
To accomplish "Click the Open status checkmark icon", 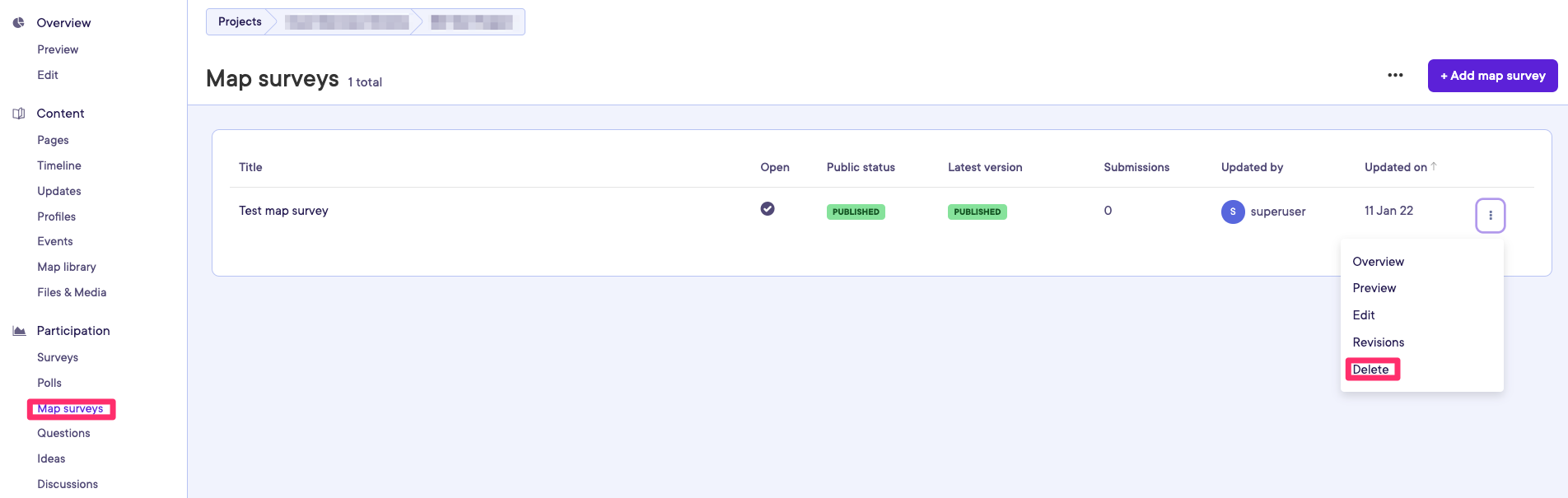I will tap(767, 209).
